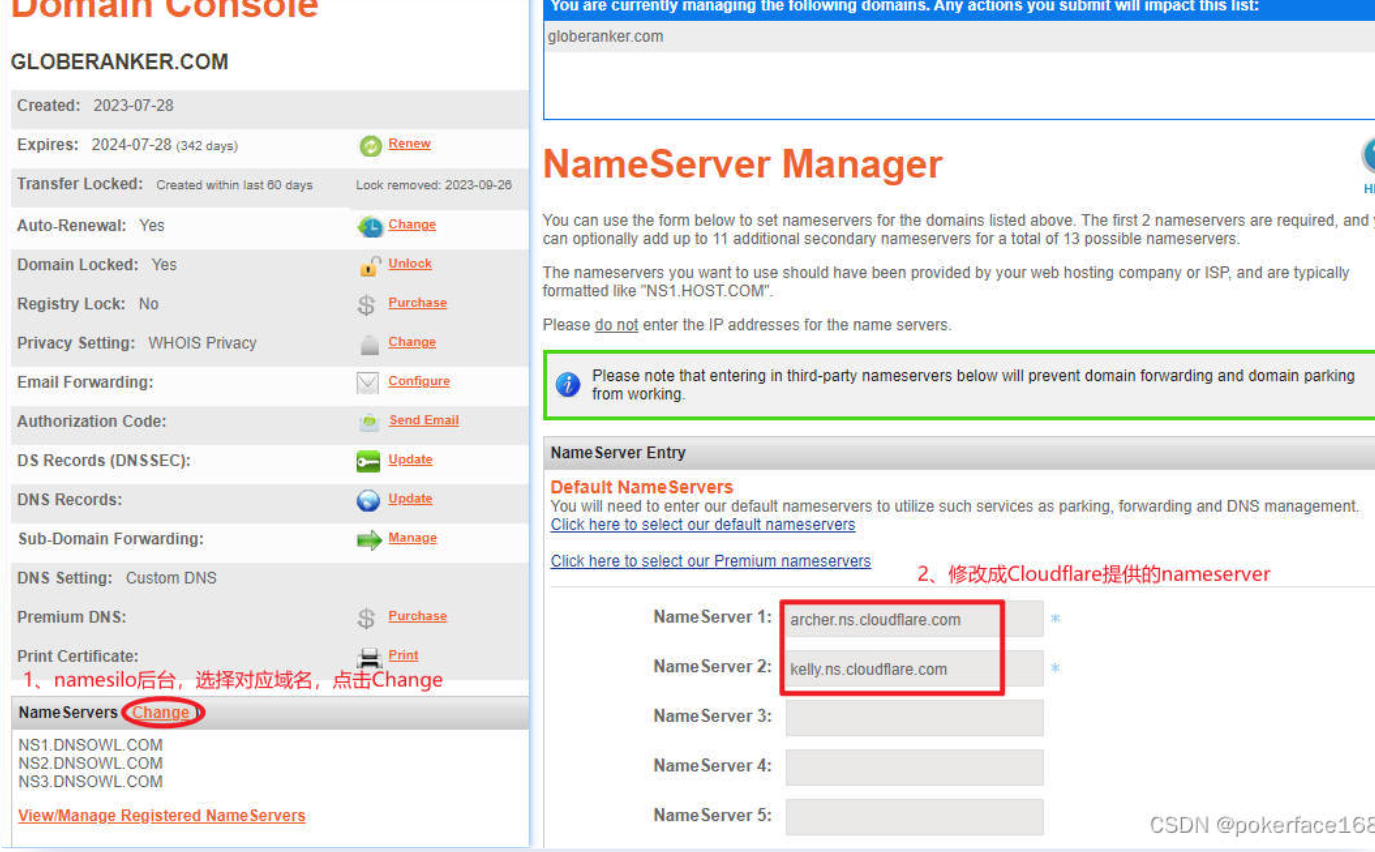Click the Email Forwarding envelope icon
The width and height of the screenshot is (1375, 852).
[x=368, y=383]
